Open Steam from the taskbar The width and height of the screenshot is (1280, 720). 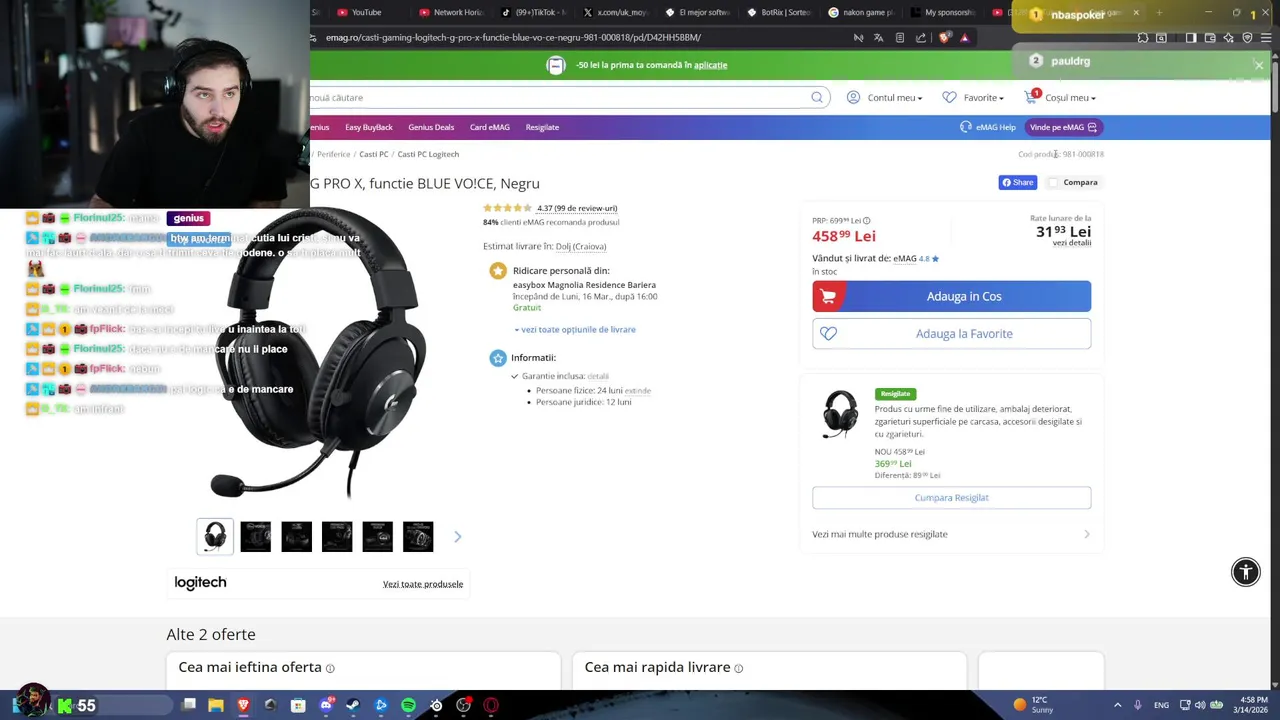pyautogui.click(x=352, y=705)
